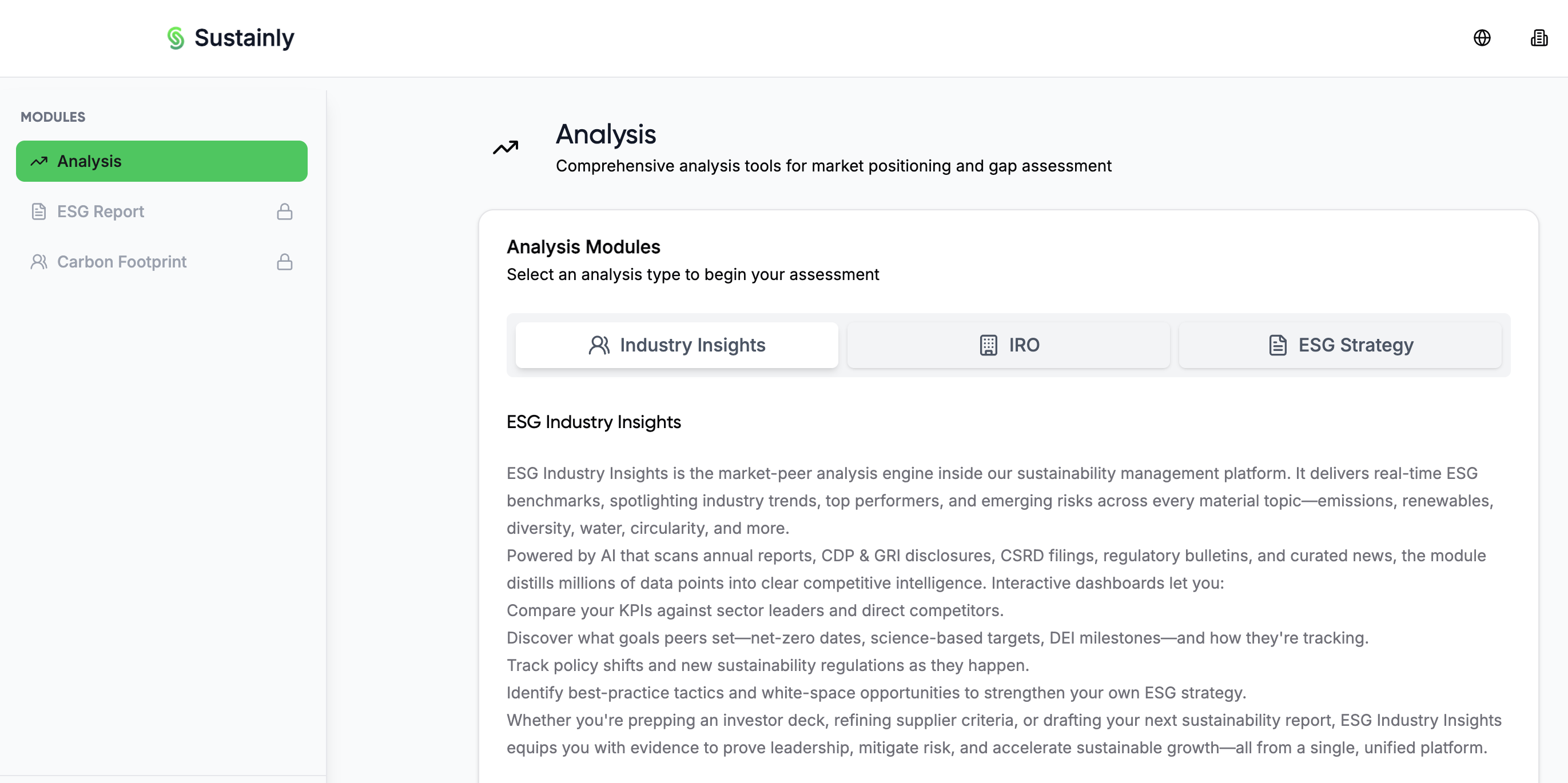Unlock the Carbon Footprint module via its lock
The width and height of the screenshot is (1568, 783).
tap(285, 262)
